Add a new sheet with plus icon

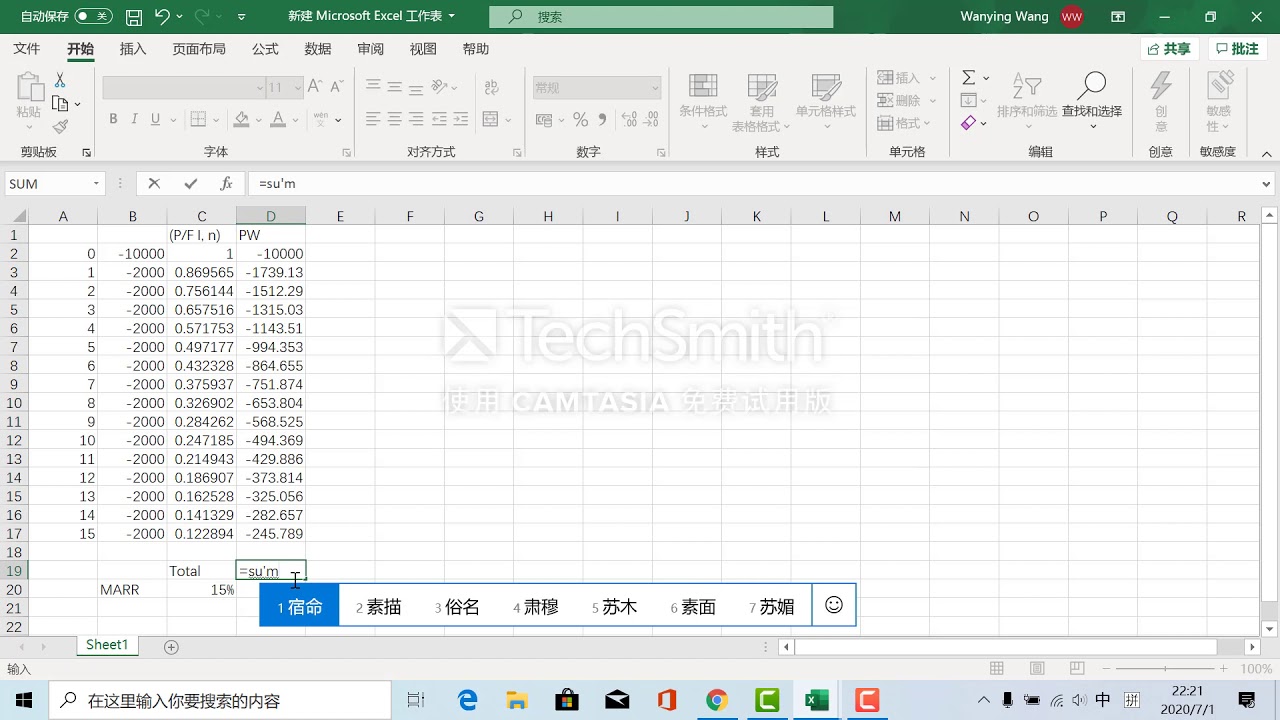pyautogui.click(x=171, y=647)
